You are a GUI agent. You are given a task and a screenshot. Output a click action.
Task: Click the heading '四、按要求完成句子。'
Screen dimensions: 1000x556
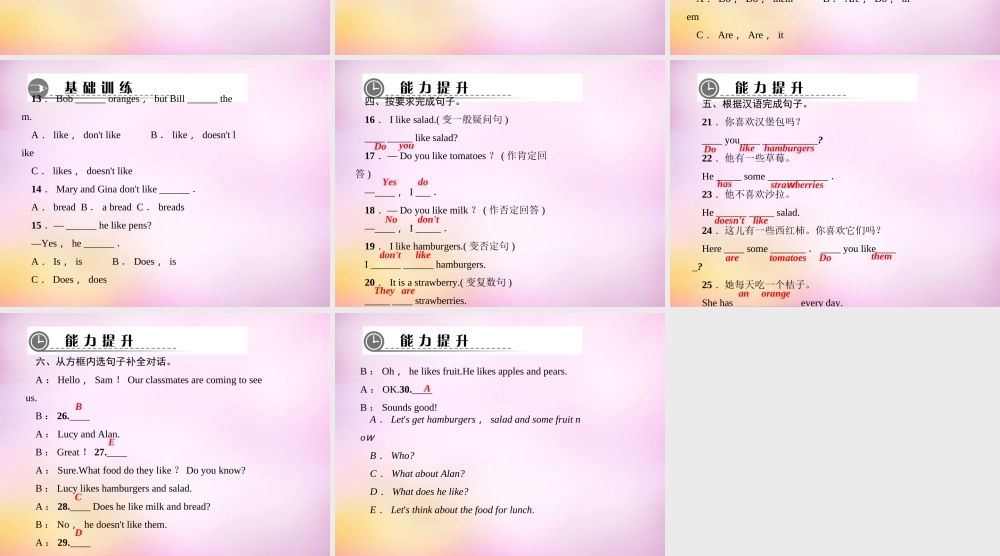(413, 102)
